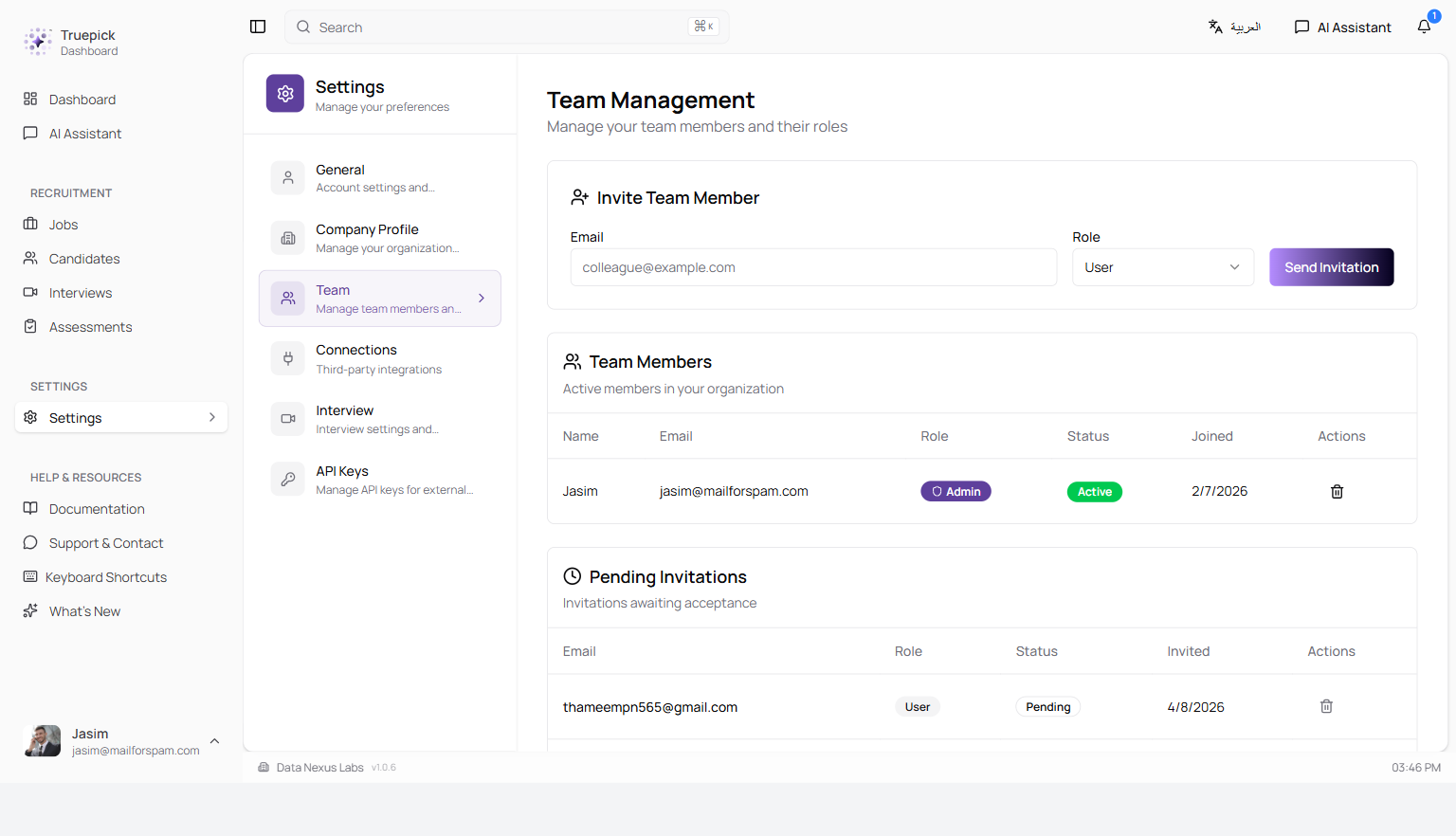Click the purple Settings gear icon
Viewport: 1456px width, 836px height.
click(285, 94)
